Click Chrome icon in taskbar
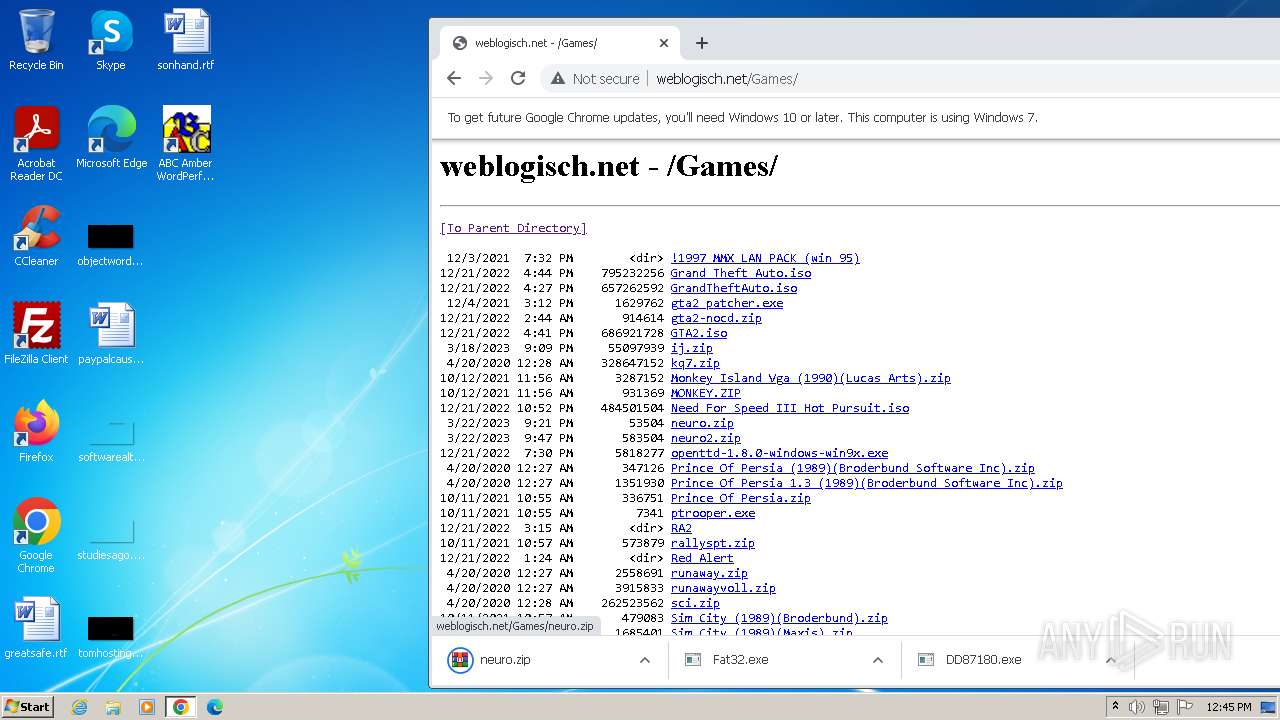1280x720 pixels. [x=180, y=707]
